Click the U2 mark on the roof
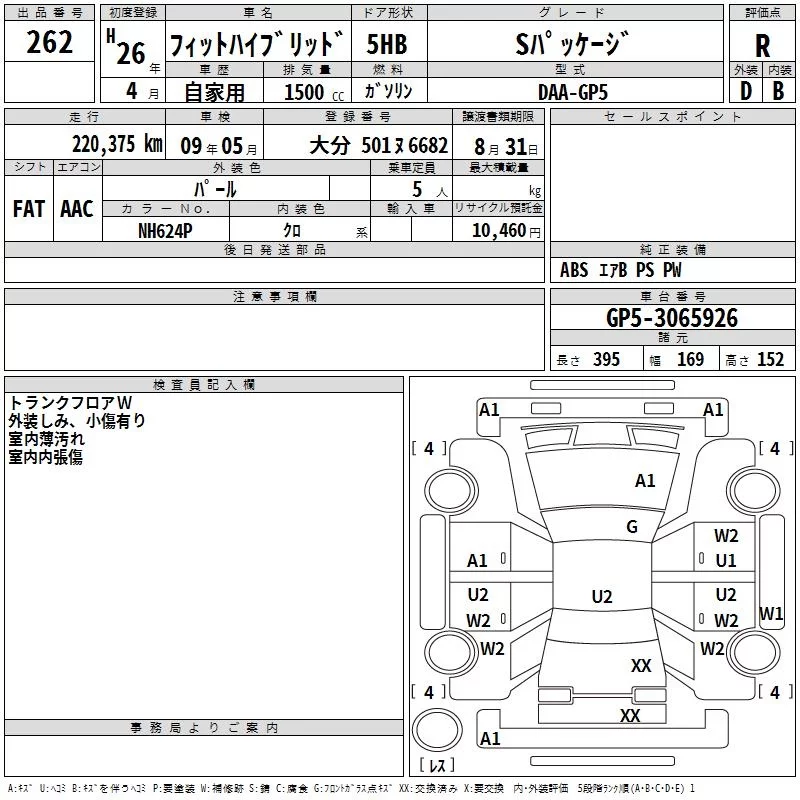 click(602, 596)
